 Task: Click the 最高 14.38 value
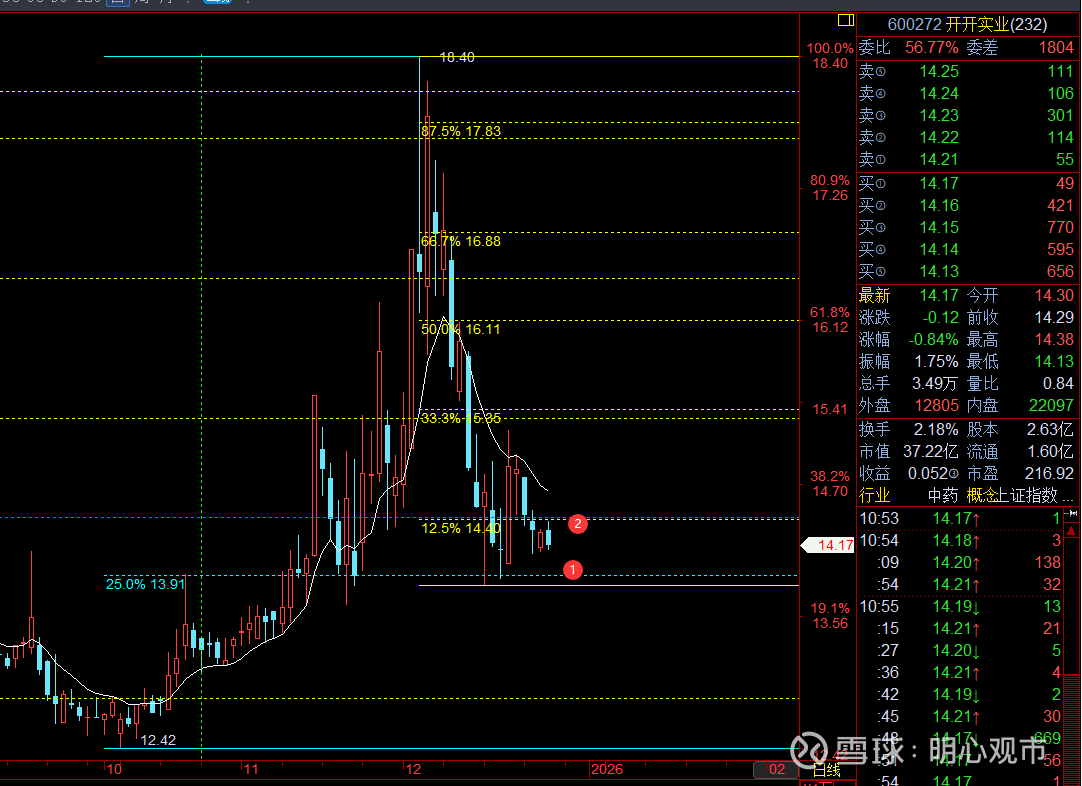pos(1054,340)
